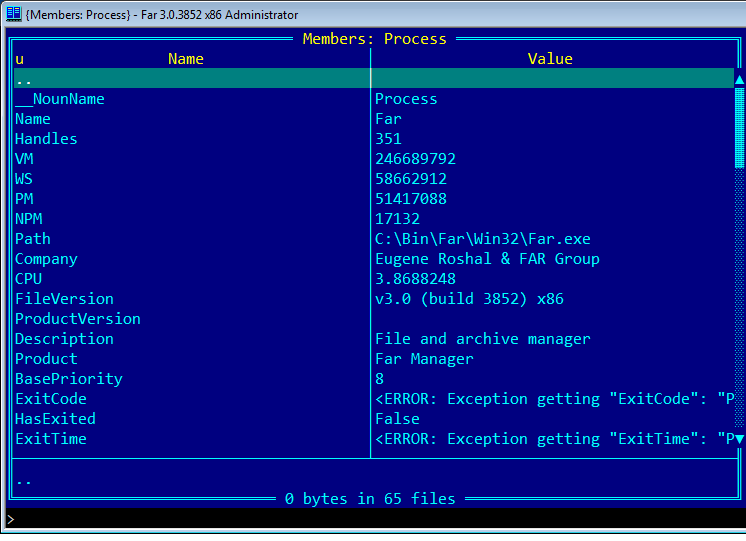Image resolution: width=746 pixels, height=541 pixels.
Task: Click the value 51417088
Action: pos(411,199)
